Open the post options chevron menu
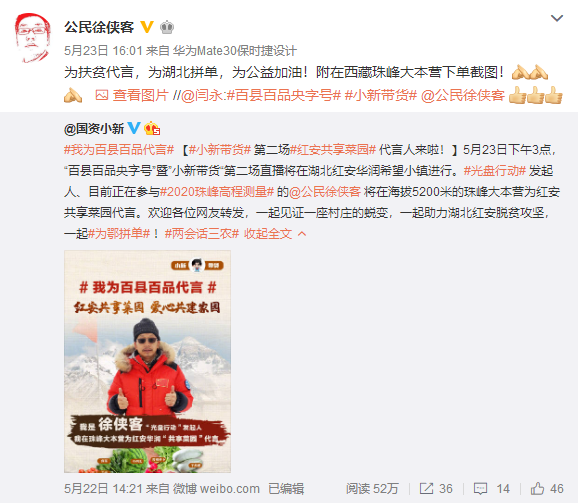578x503 pixels. [557, 18]
